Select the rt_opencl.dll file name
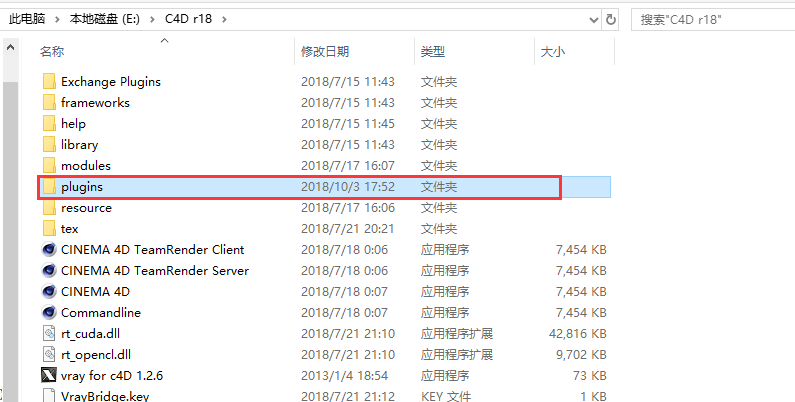The image size is (795, 402). (x=96, y=355)
